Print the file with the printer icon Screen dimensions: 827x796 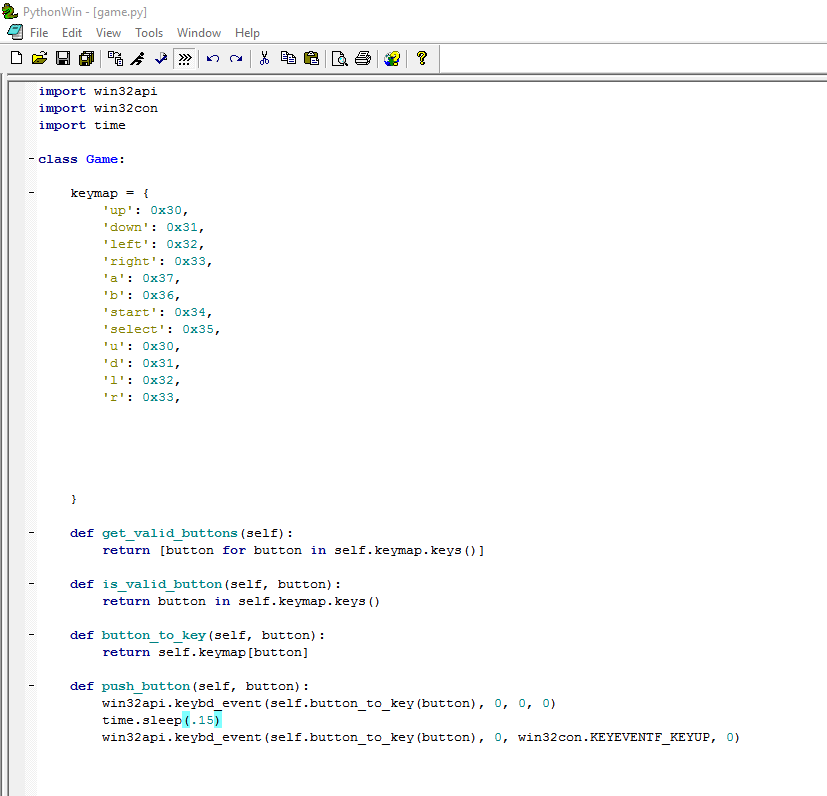pos(363,58)
